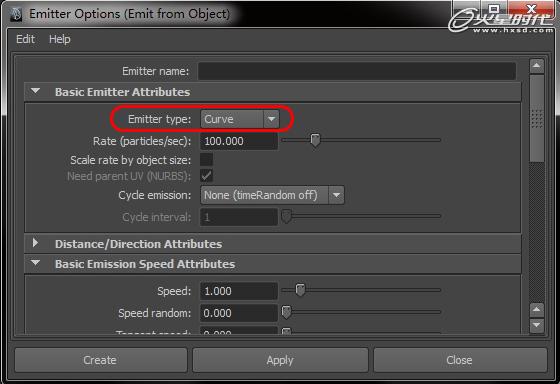
Task: Click the 'Emitter type:' label
Action: [x=160, y=119]
